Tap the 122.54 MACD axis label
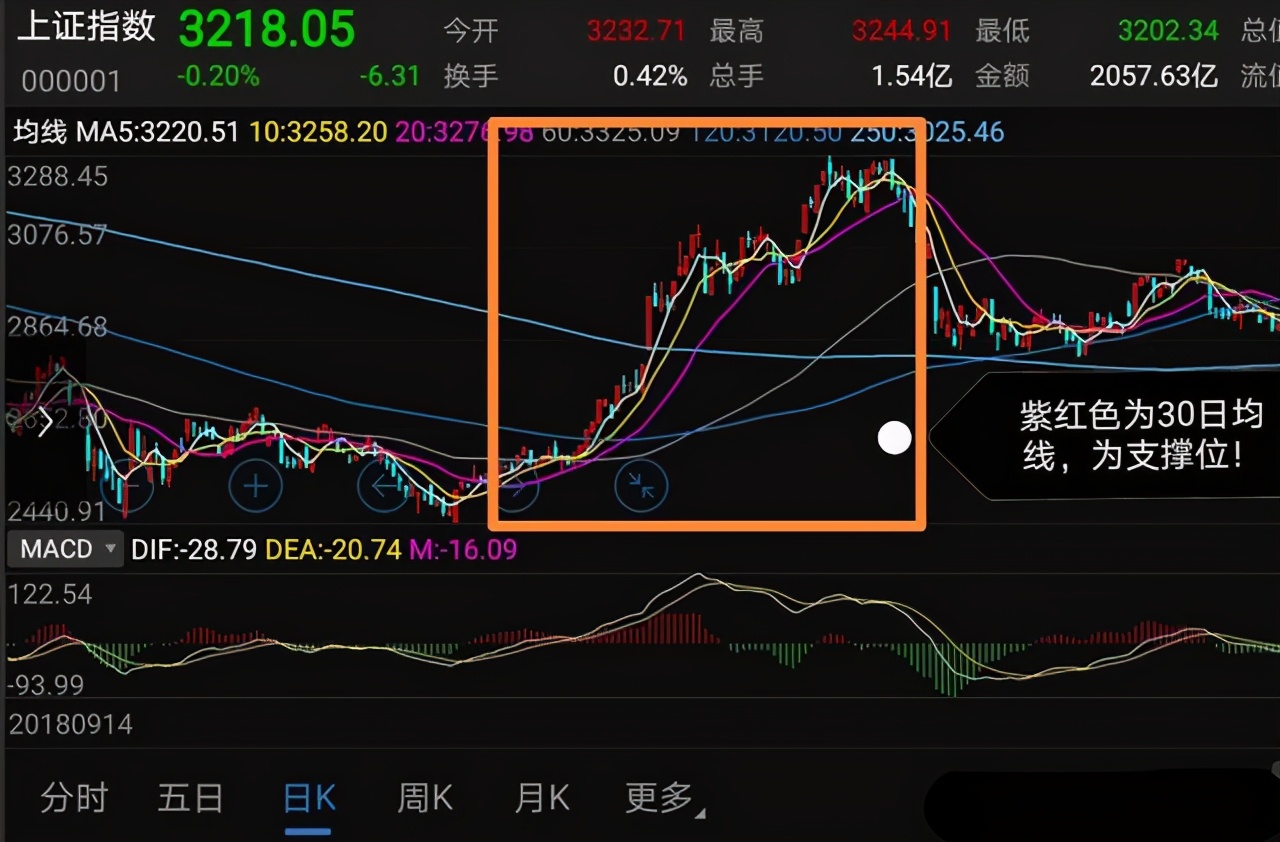Screen dimensions: 1280x842 click(x=50, y=594)
